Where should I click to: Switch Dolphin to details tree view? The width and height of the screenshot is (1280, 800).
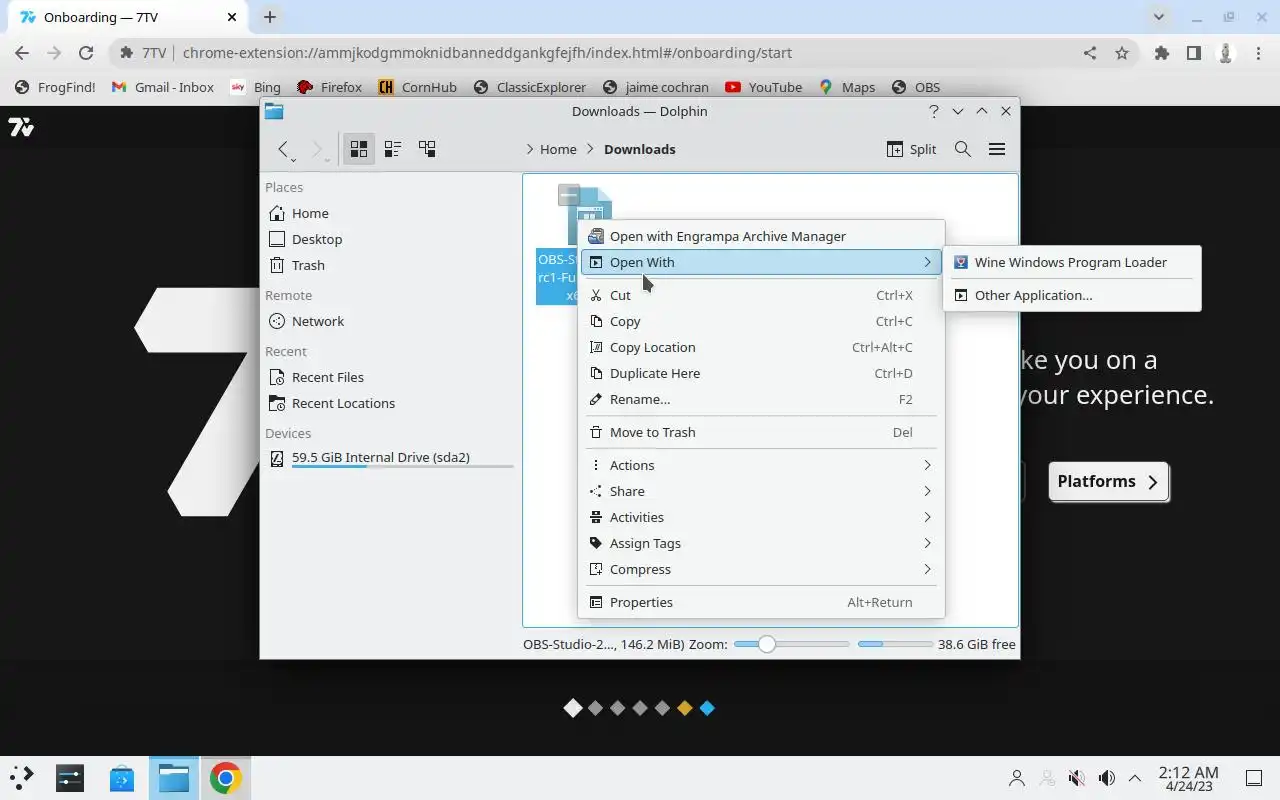[x=427, y=149]
